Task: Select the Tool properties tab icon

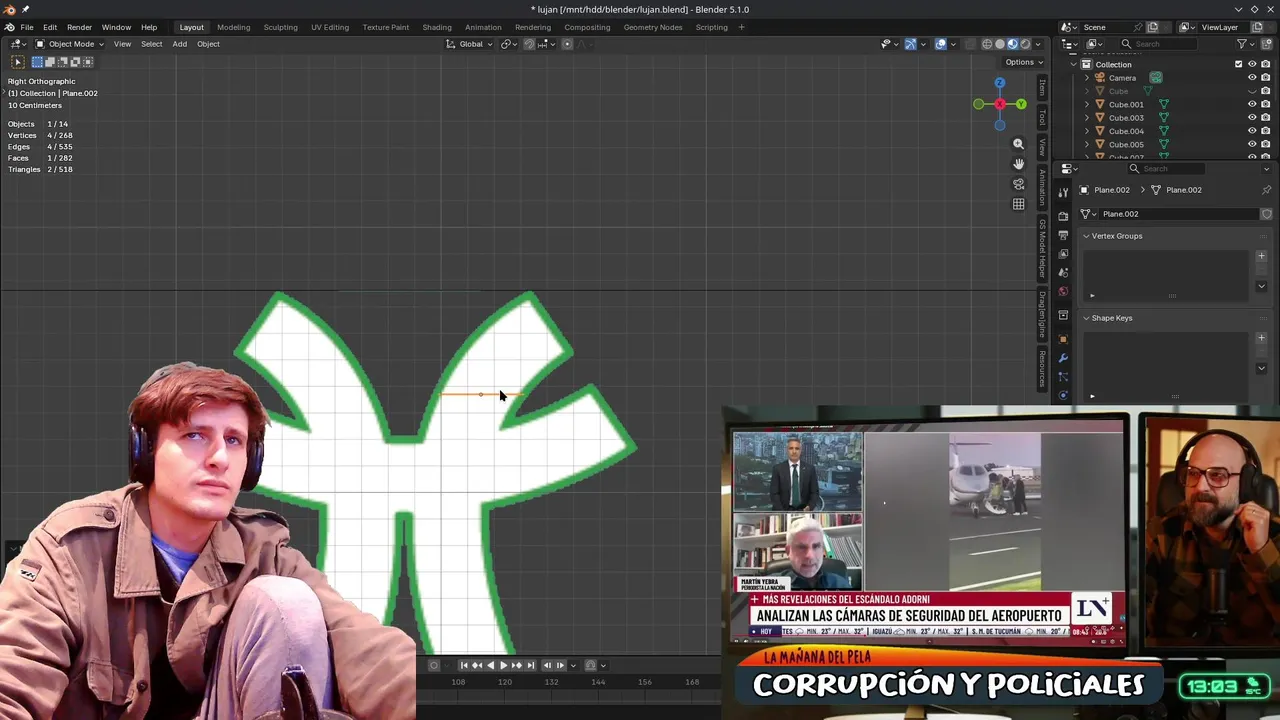Action: pos(1063,191)
